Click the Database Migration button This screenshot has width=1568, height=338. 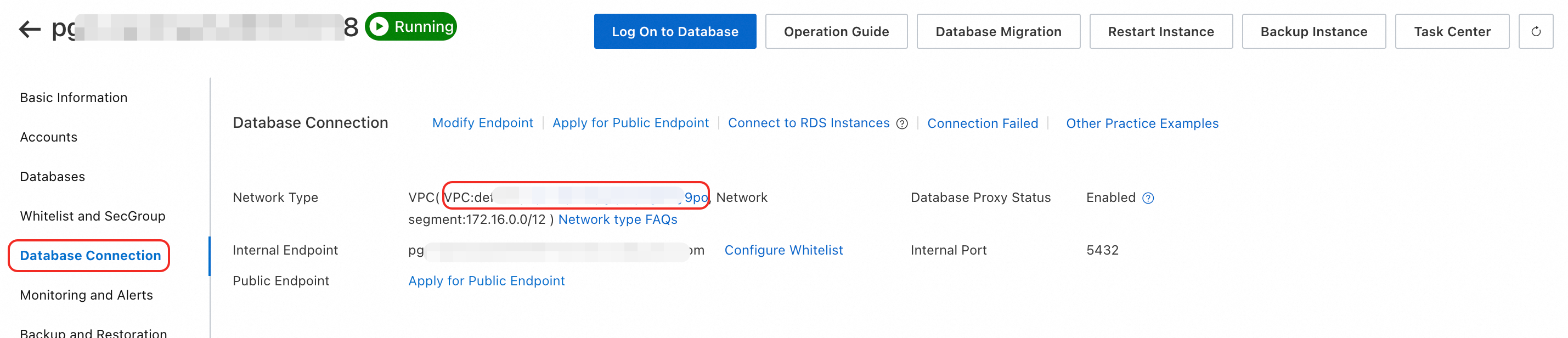tap(997, 32)
